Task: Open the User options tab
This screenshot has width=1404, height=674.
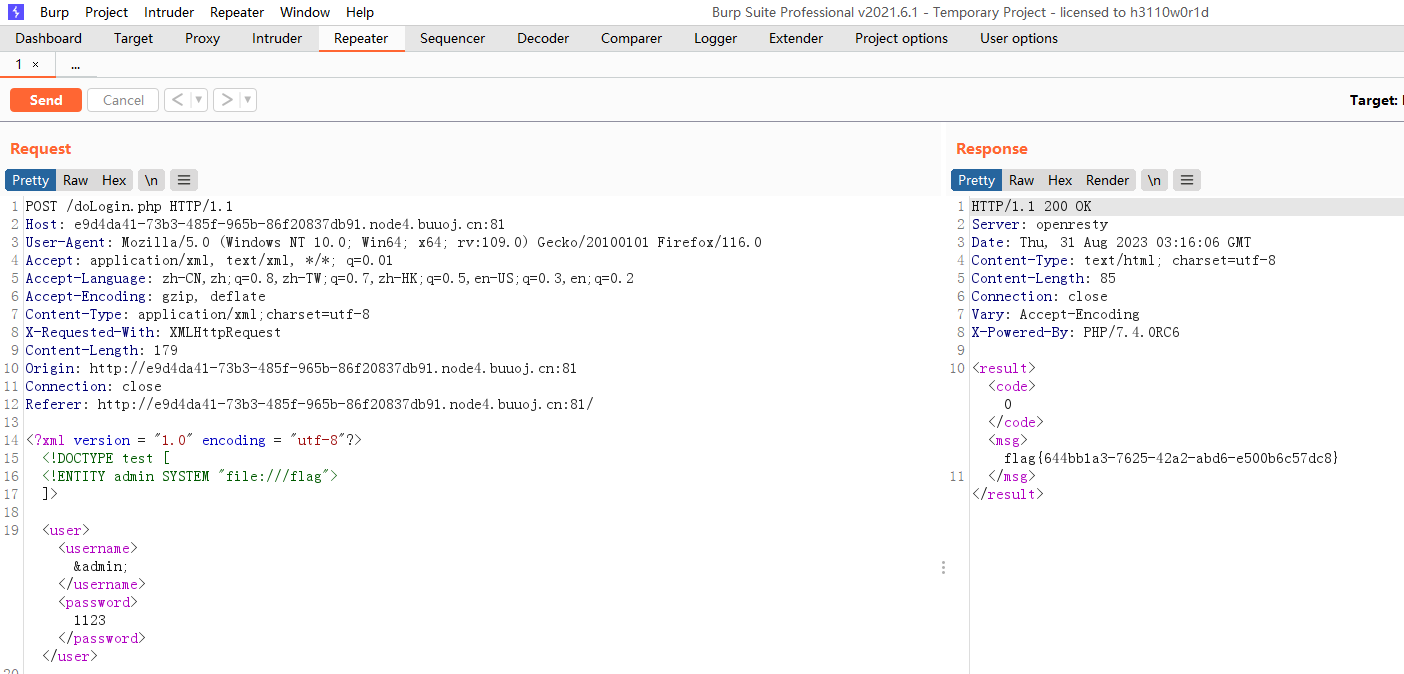Action: click(1018, 38)
